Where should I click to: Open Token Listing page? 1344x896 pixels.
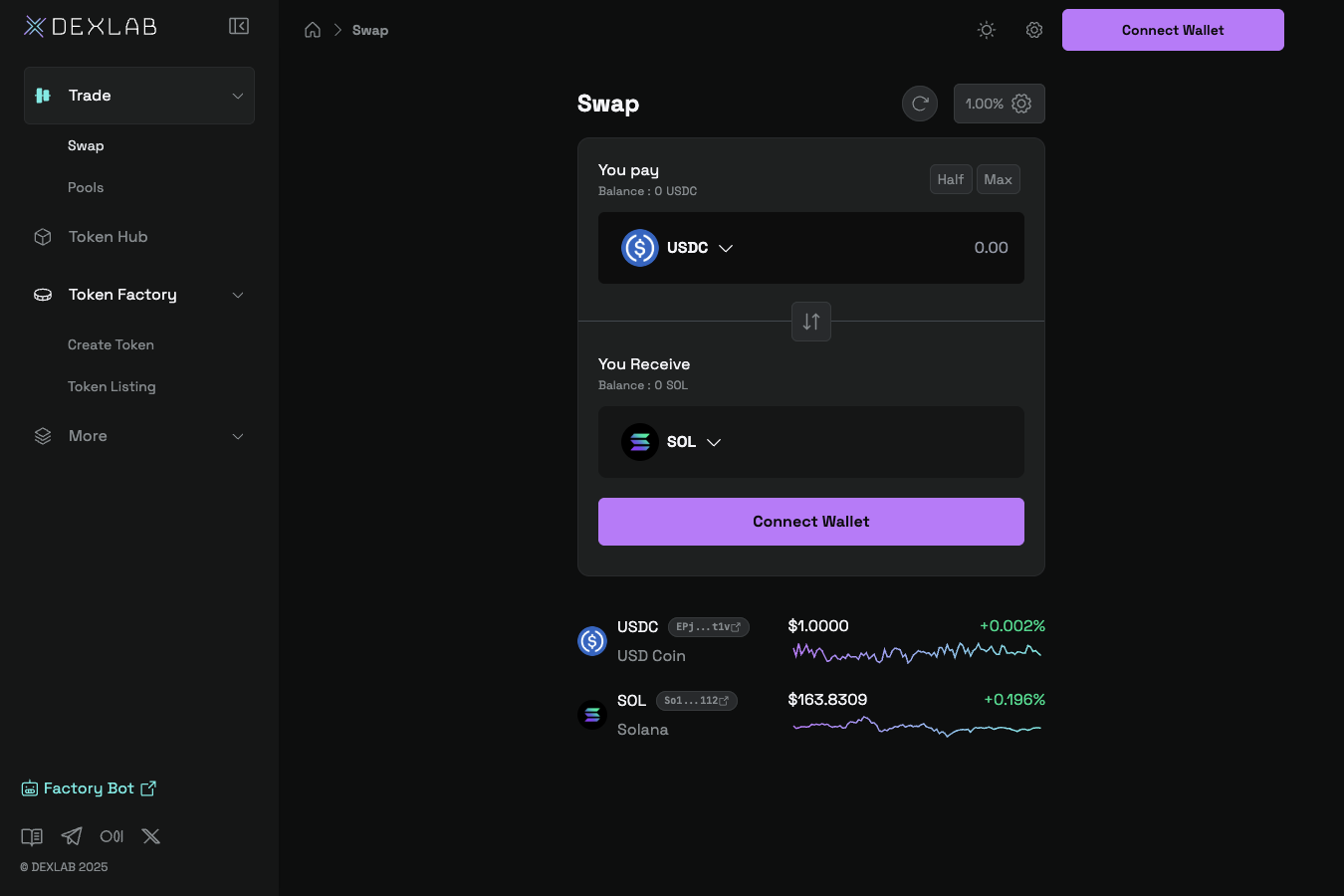pyautogui.click(x=112, y=386)
